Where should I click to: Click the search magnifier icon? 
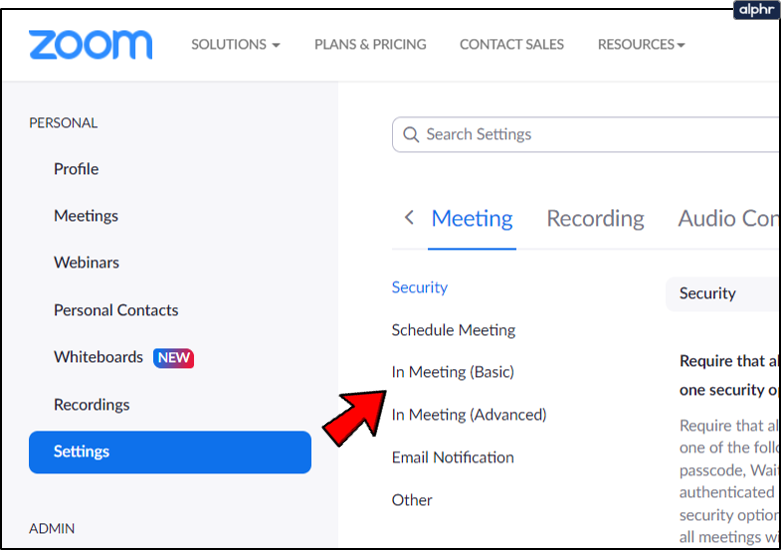coord(410,134)
